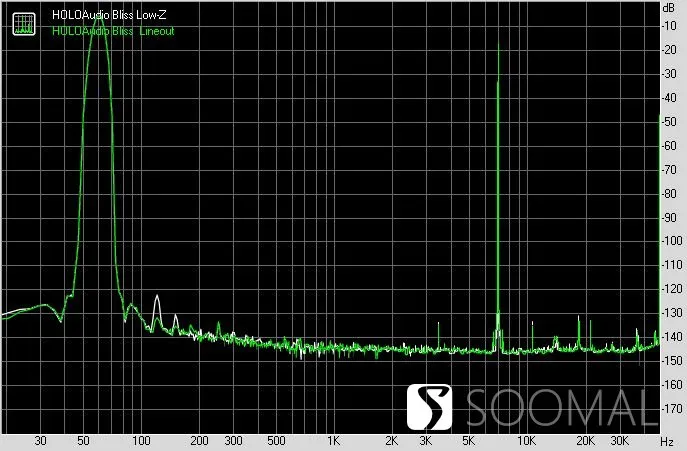Screen dimensions: 687x451
Task: Click the 10K frequency label
Action: (526, 440)
